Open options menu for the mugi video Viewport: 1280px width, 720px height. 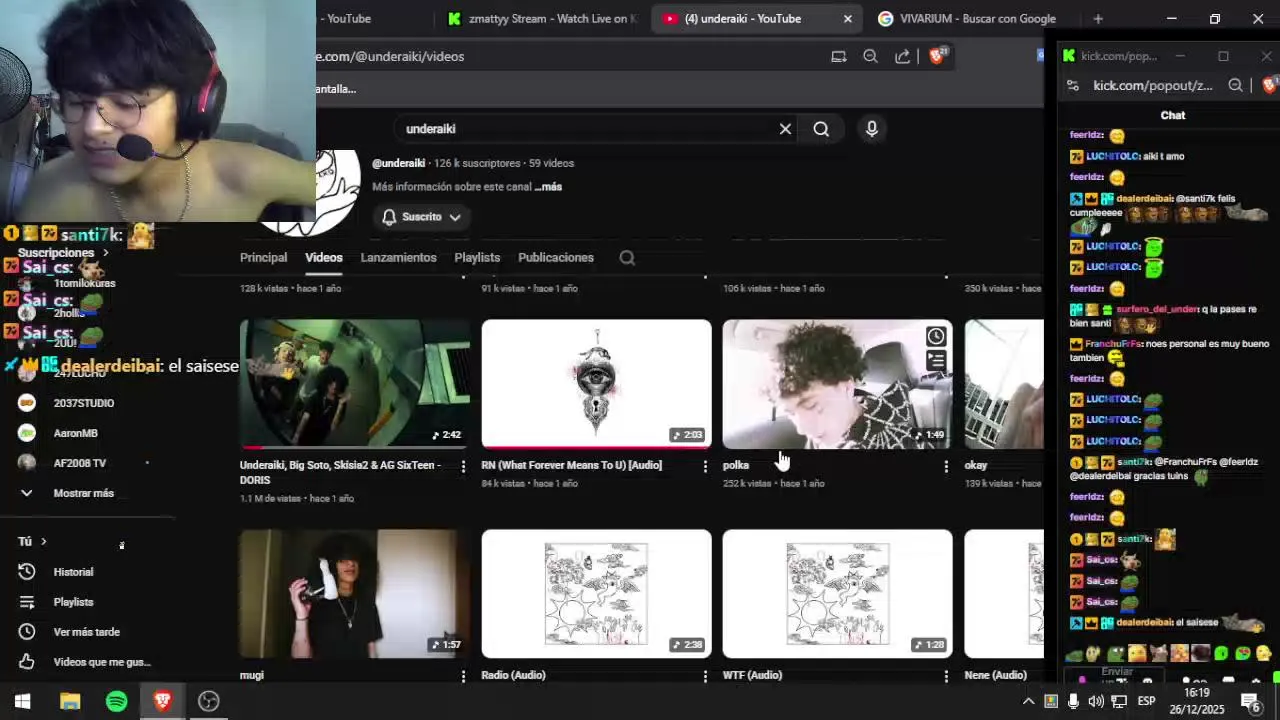pyautogui.click(x=463, y=676)
